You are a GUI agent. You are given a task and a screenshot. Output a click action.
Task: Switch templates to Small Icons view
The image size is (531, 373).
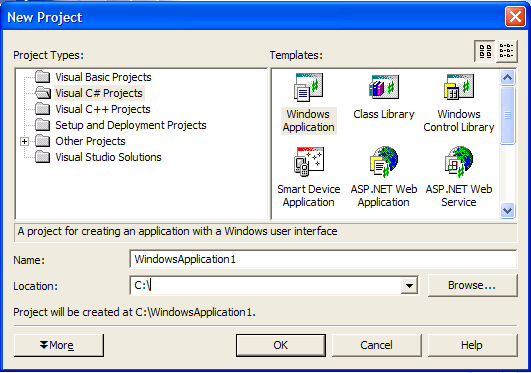[x=507, y=51]
